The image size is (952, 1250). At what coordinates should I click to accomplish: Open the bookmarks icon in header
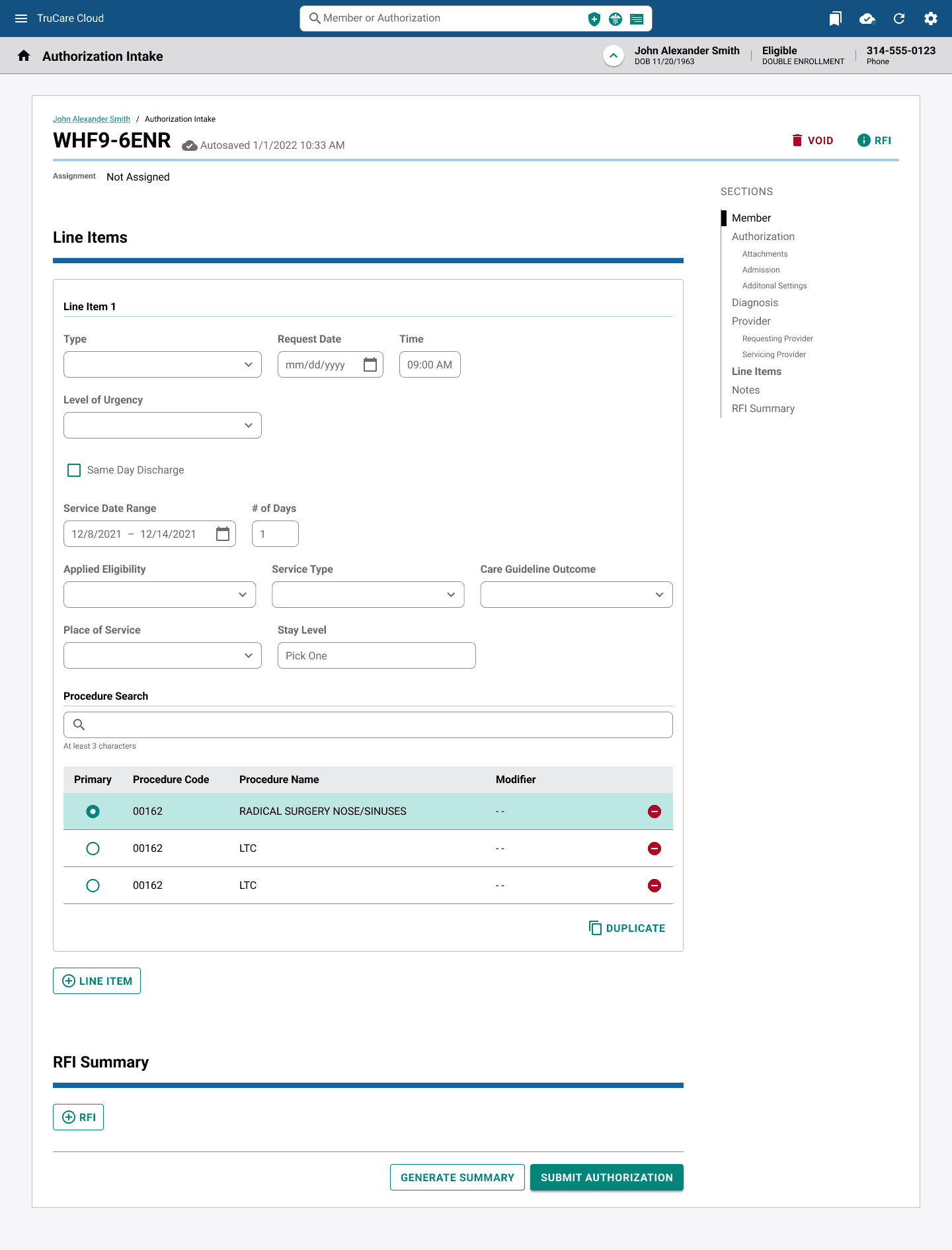(x=836, y=19)
